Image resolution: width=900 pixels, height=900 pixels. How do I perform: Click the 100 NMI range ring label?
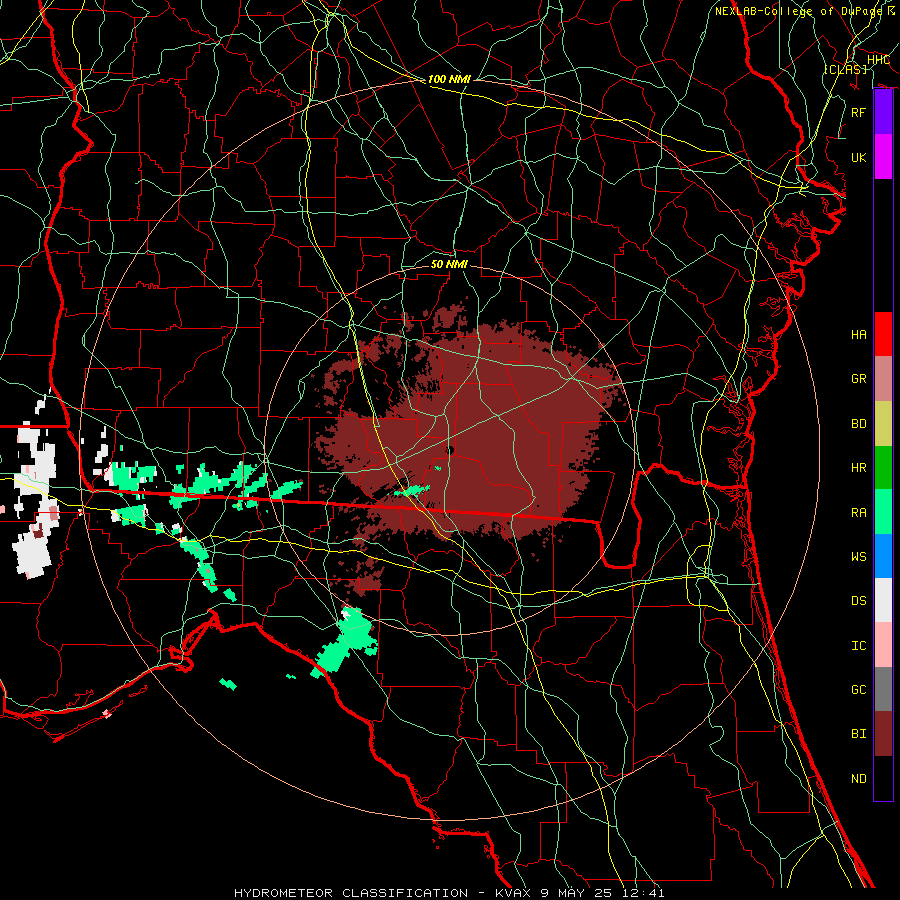pos(449,79)
